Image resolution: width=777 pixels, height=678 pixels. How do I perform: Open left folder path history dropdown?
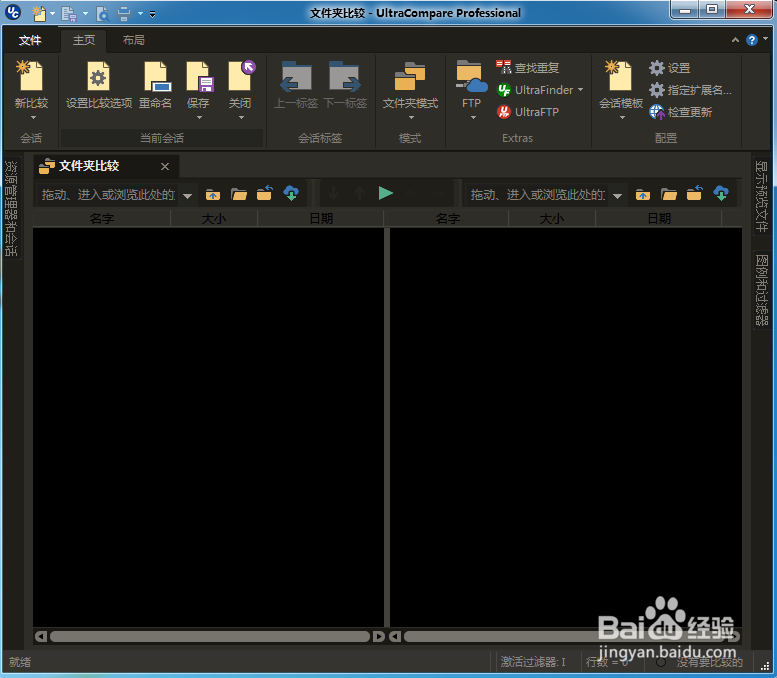pyautogui.click(x=187, y=196)
